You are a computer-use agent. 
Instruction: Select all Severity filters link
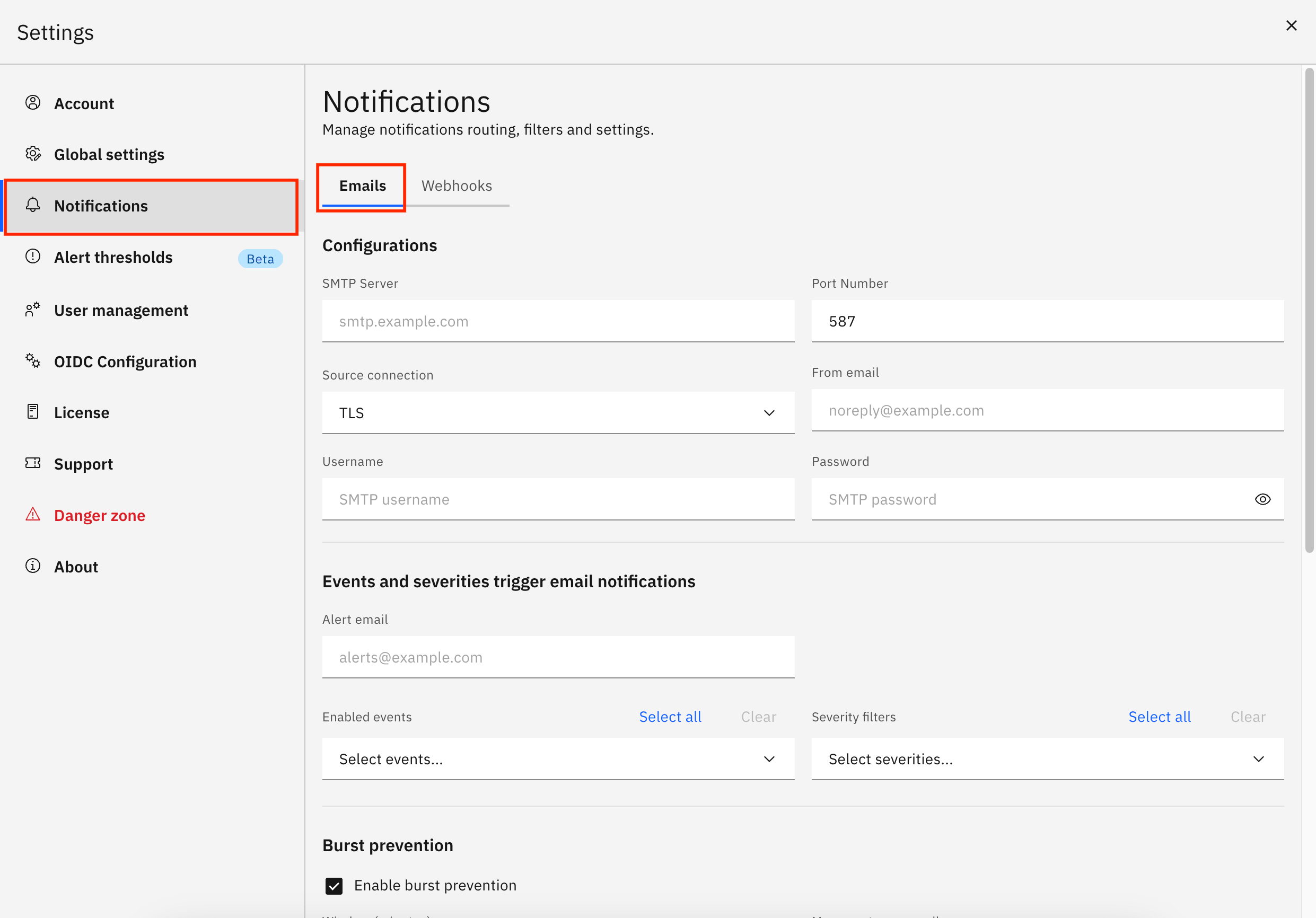1159,717
